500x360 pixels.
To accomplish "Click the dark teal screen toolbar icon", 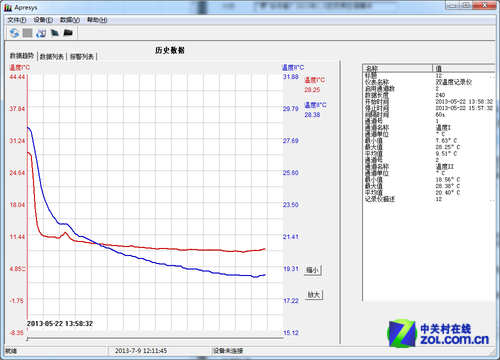I will (55, 33).
